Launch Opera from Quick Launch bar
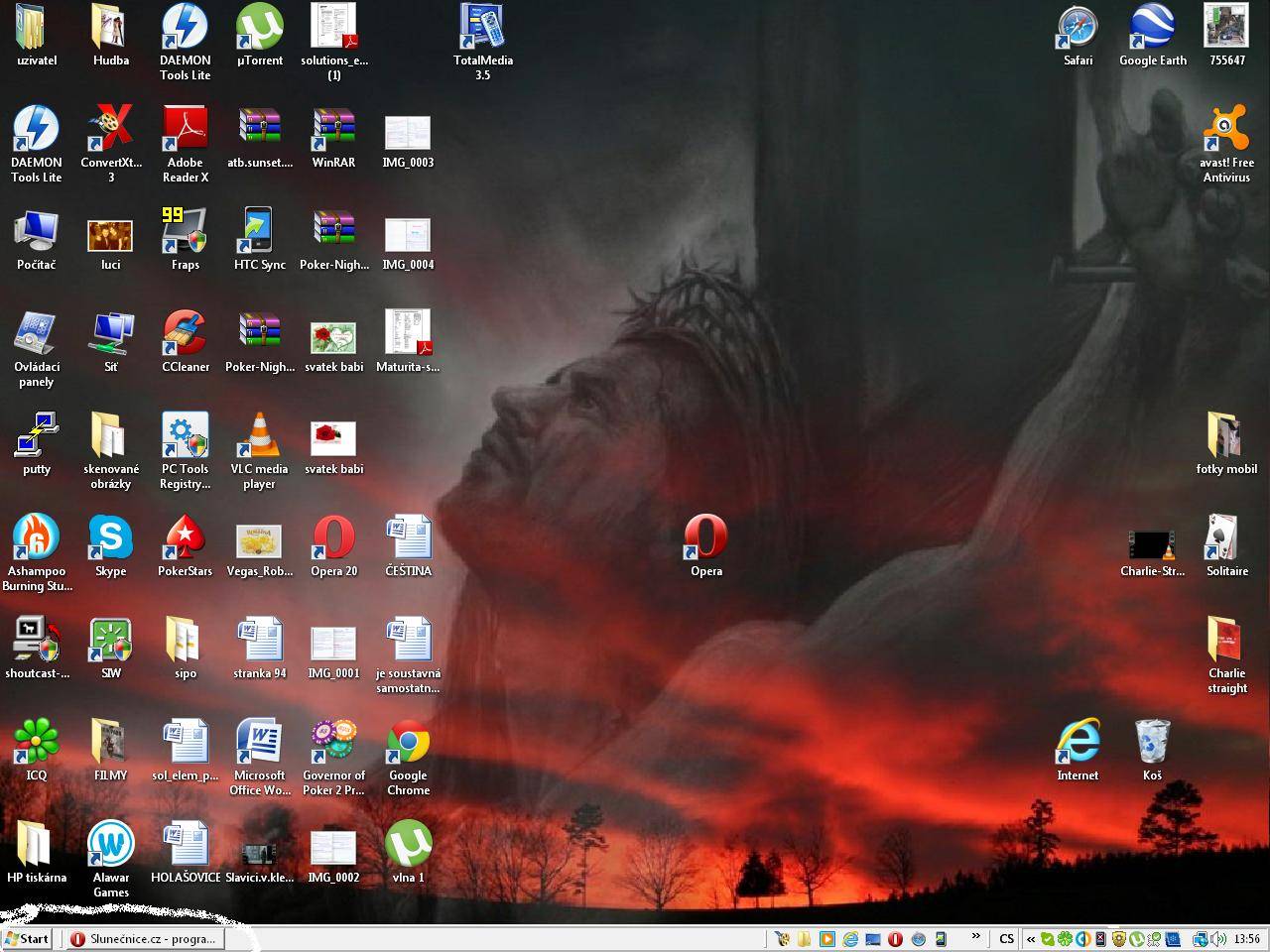 point(895,939)
